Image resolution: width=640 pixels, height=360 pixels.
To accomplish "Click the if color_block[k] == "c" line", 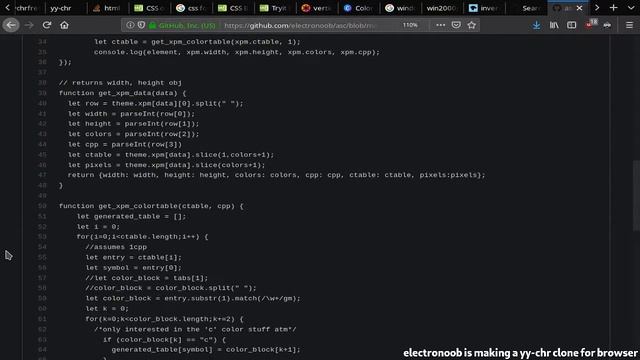I will [x=164, y=340].
